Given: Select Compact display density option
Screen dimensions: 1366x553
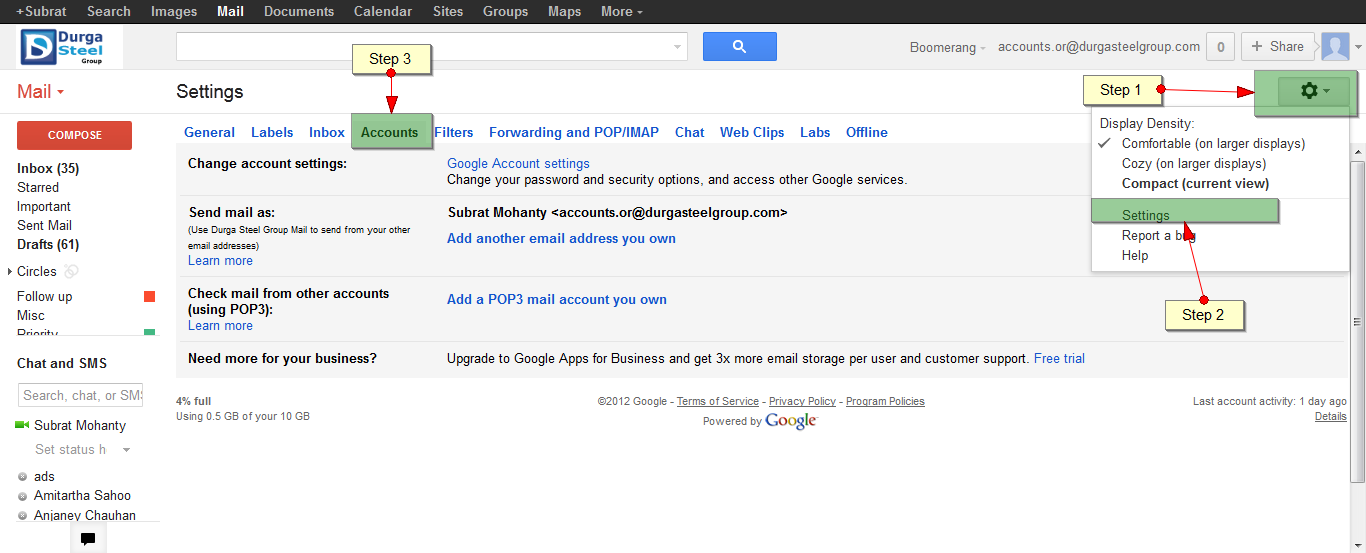Looking at the screenshot, I should pyautogui.click(x=1195, y=183).
